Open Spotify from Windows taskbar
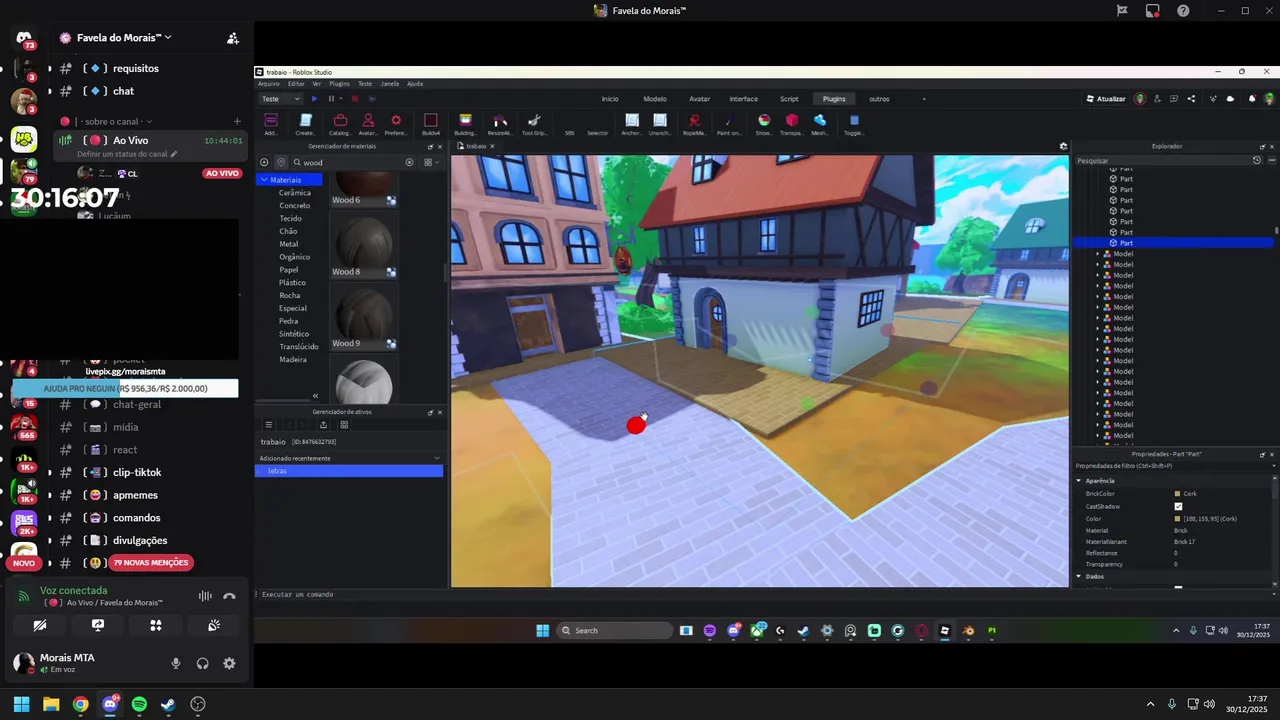The width and height of the screenshot is (1280, 720). (x=139, y=704)
